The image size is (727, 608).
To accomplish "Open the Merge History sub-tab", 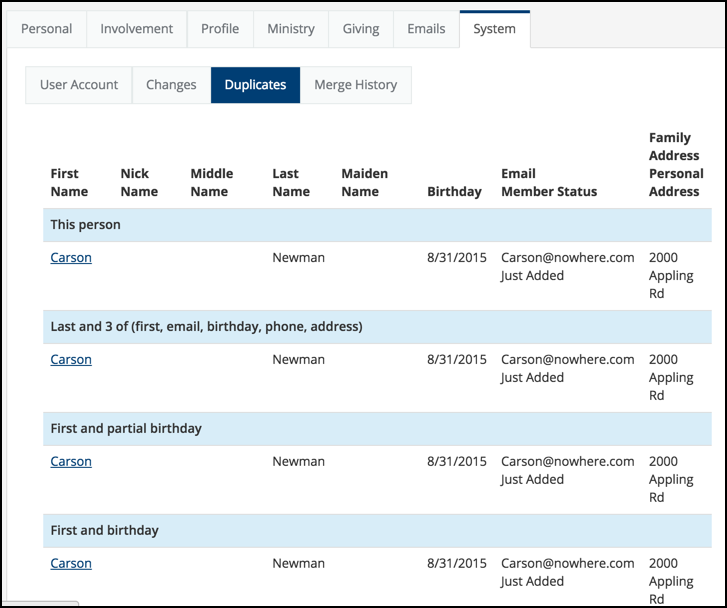I will tap(356, 85).
